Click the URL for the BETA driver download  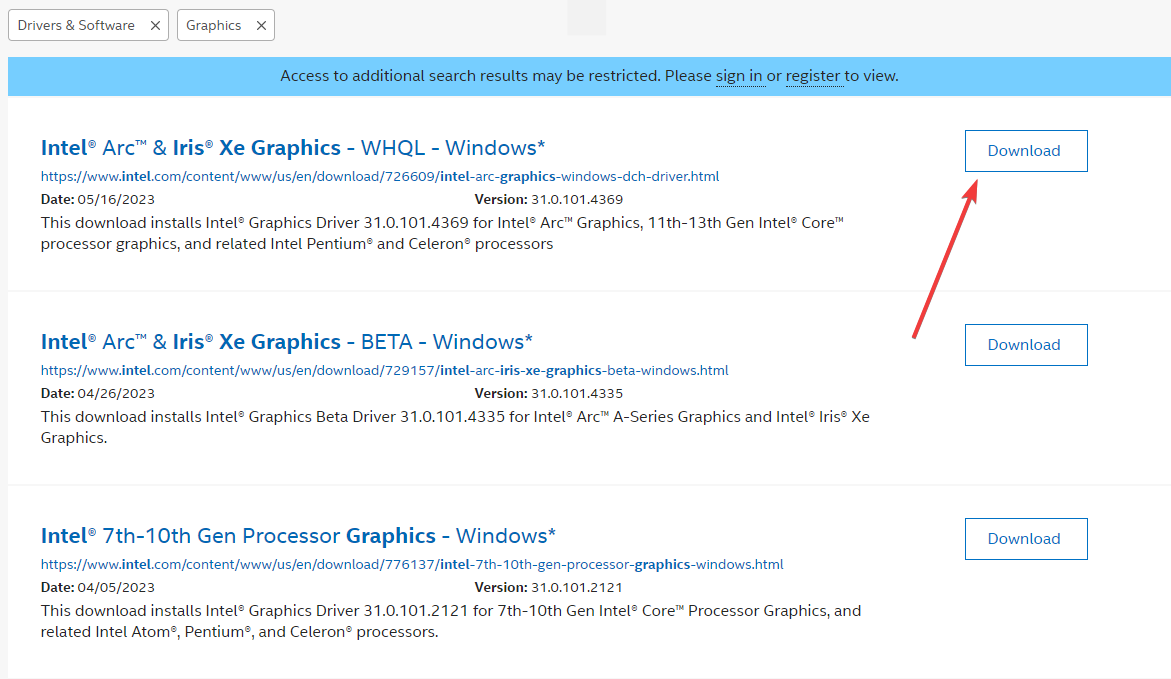pos(382,370)
